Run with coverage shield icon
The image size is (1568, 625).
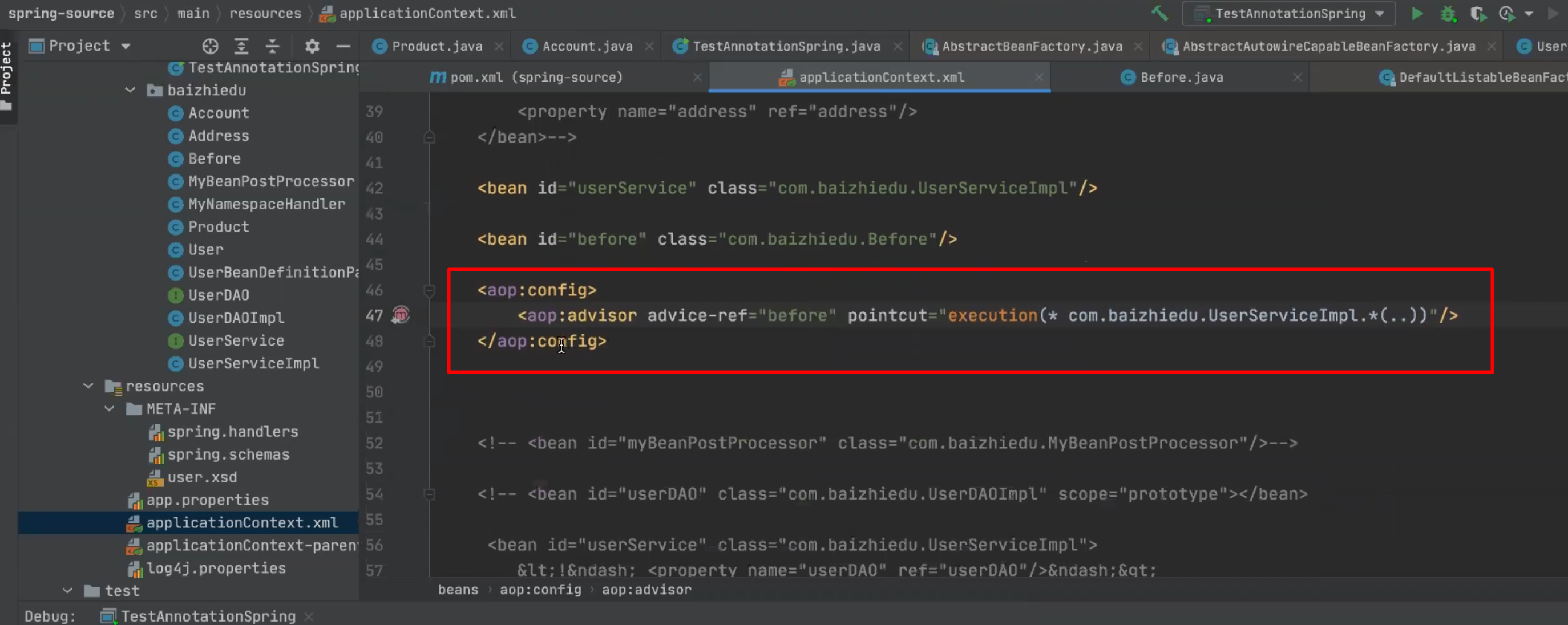tap(1478, 13)
